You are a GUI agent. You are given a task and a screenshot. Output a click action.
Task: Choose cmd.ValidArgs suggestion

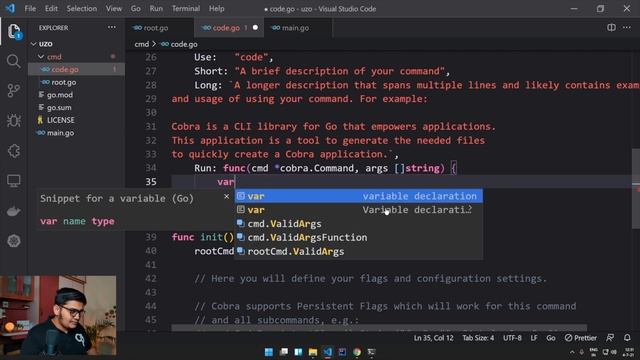point(358,224)
